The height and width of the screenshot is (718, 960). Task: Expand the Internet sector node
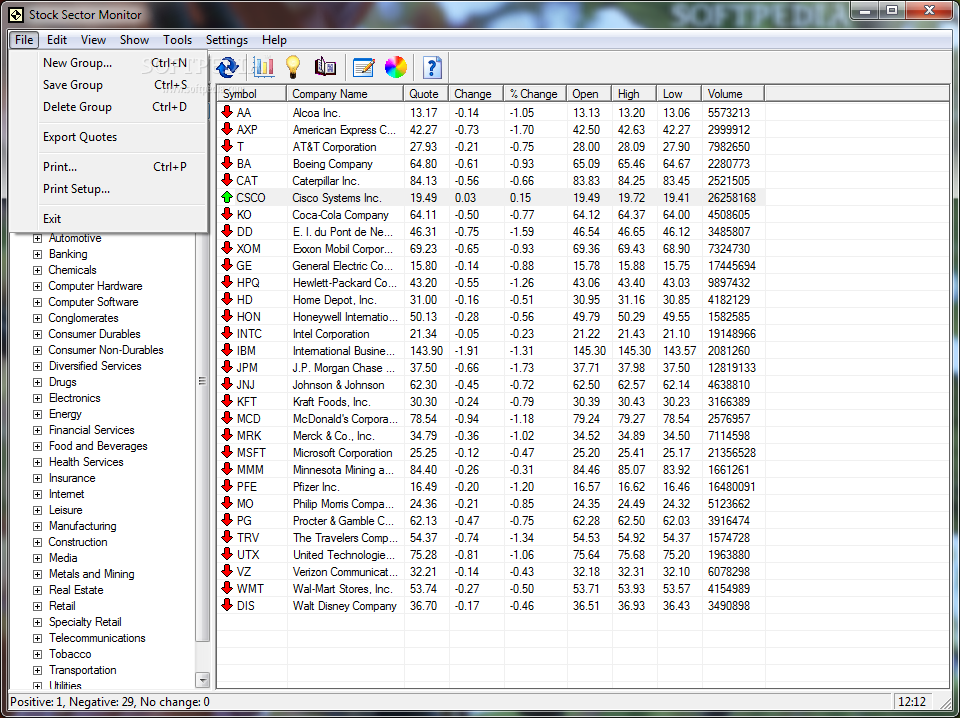[x=37, y=494]
